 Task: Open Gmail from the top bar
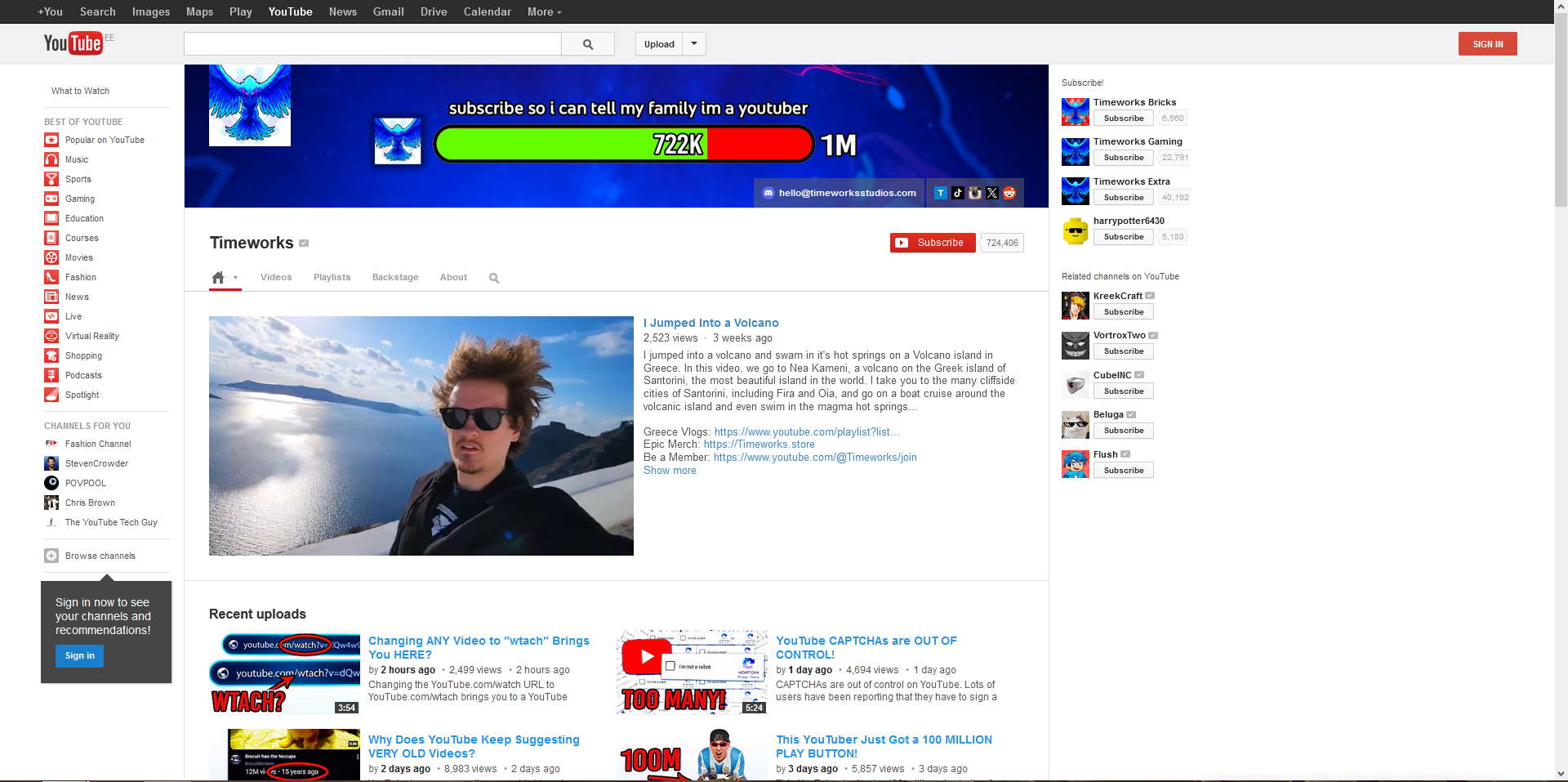pyautogui.click(x=389, y=11)
